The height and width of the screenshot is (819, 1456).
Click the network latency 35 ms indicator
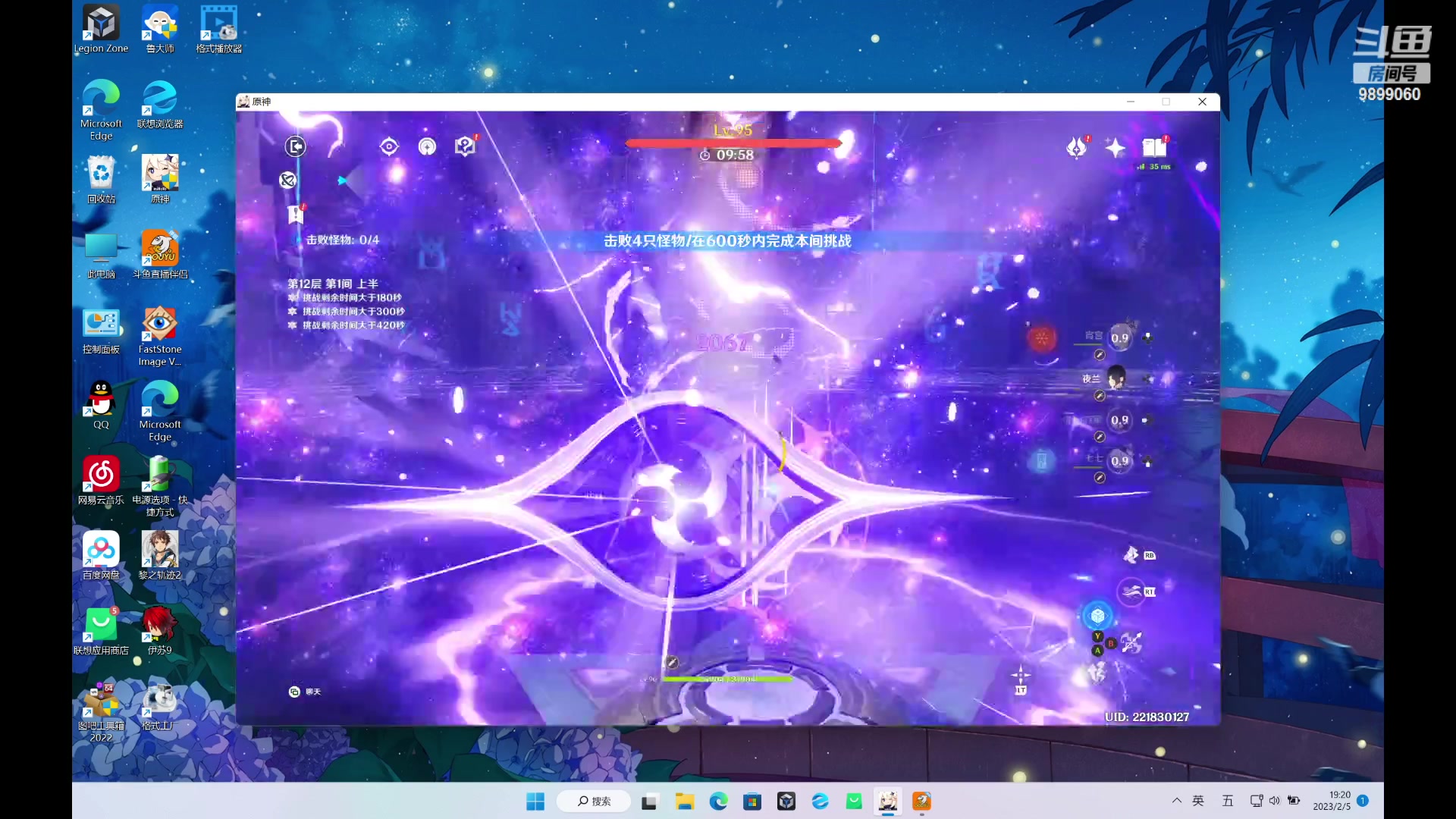(1154, 167)
